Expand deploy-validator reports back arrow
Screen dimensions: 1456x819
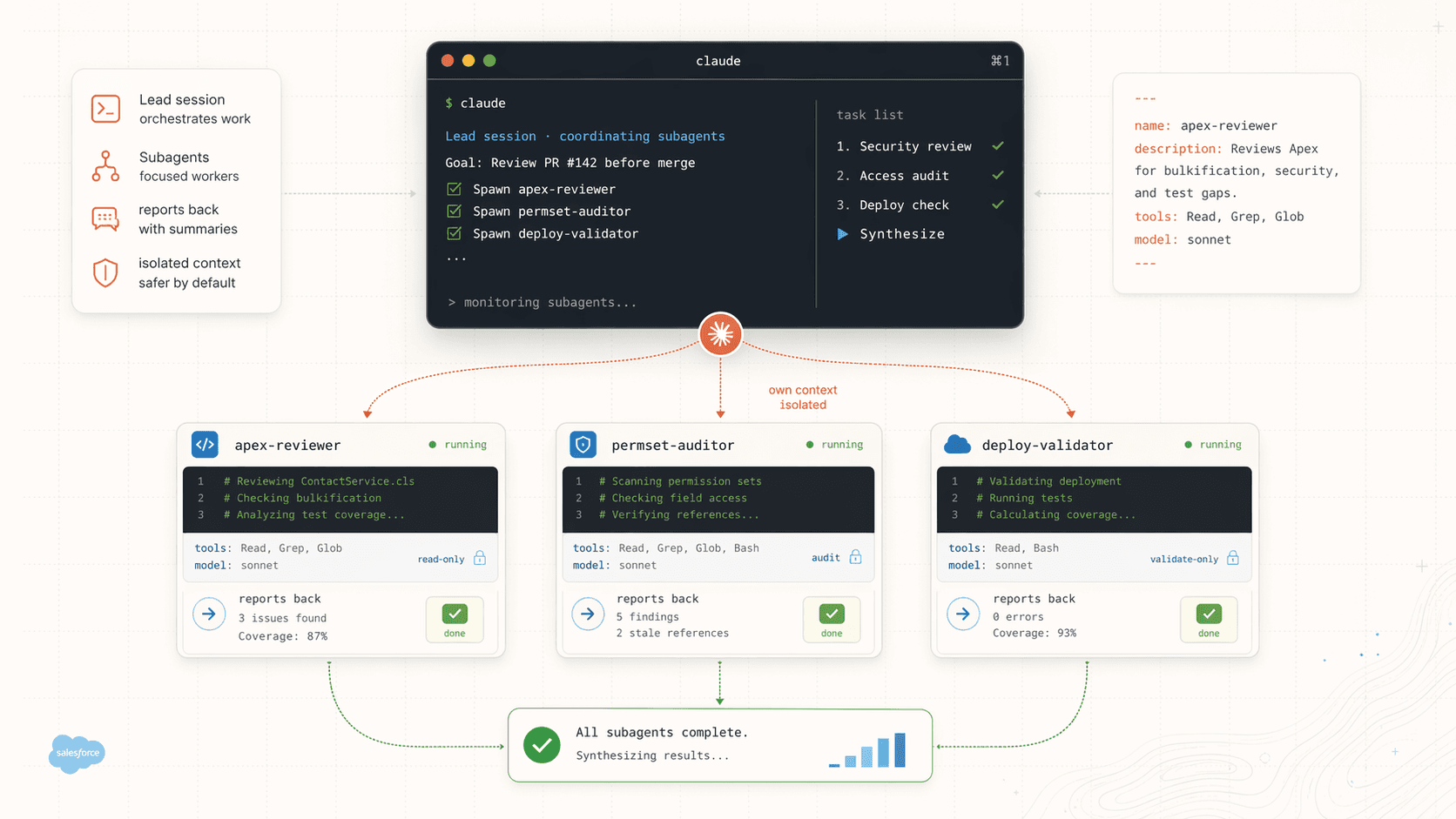(x=963, y=614)
